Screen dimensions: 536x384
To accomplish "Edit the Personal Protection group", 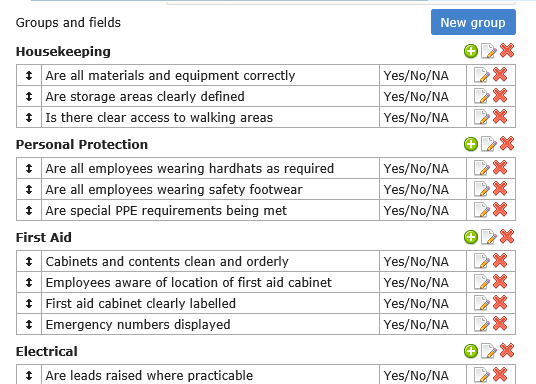I will pos(489,144).
